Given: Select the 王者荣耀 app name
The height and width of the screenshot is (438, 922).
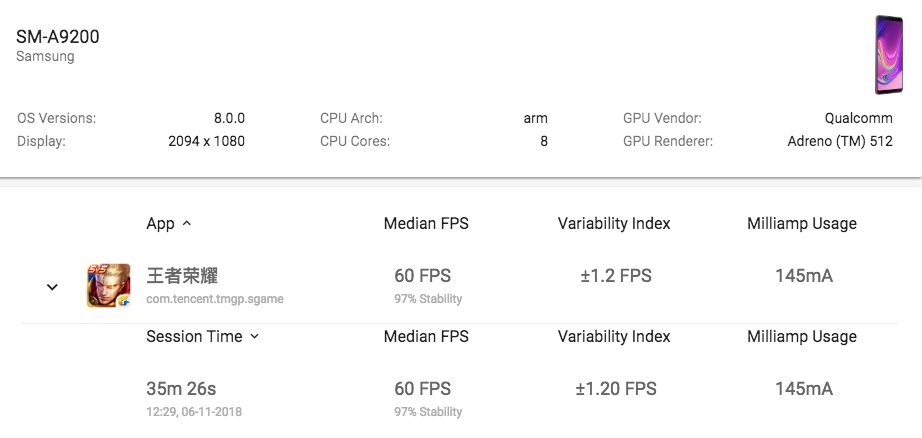Looking at the screenshot, I should 182,275.
